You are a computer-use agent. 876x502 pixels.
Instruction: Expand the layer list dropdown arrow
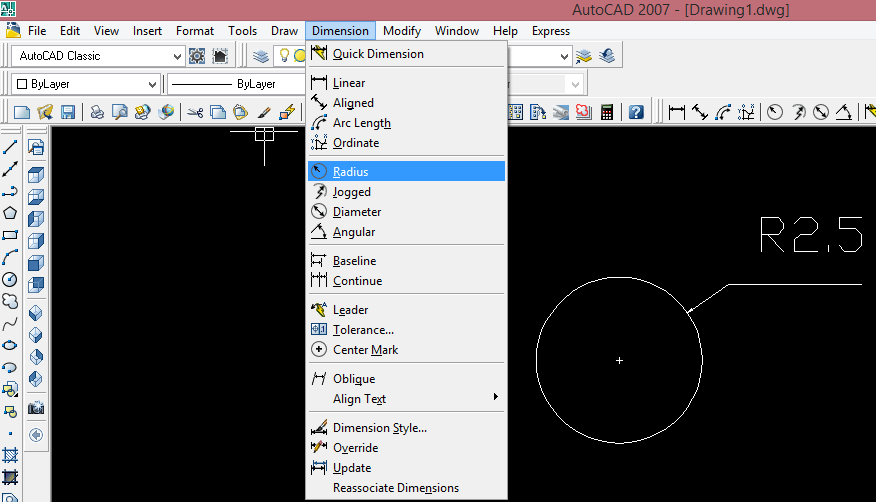tap(564, 56)
